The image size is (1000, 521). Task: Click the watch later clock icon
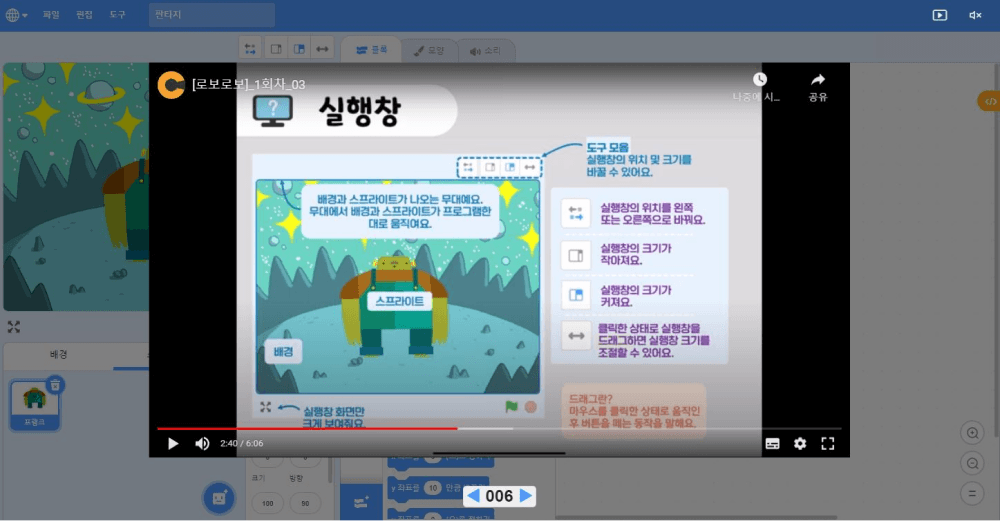pos(759,80)
